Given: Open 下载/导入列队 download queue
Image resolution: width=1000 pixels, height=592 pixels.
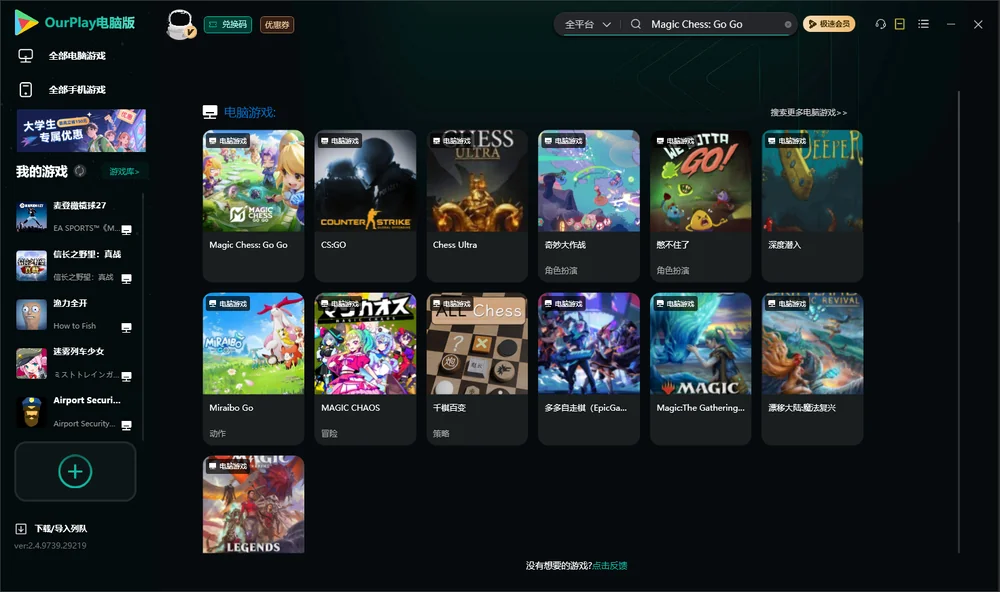Looking at the screenshot, I should coord(52,528).
